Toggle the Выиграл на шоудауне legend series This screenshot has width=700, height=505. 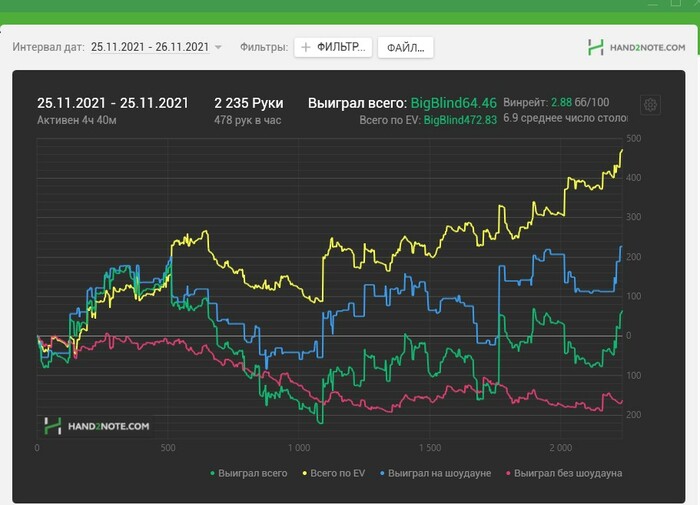coord(436,473)
